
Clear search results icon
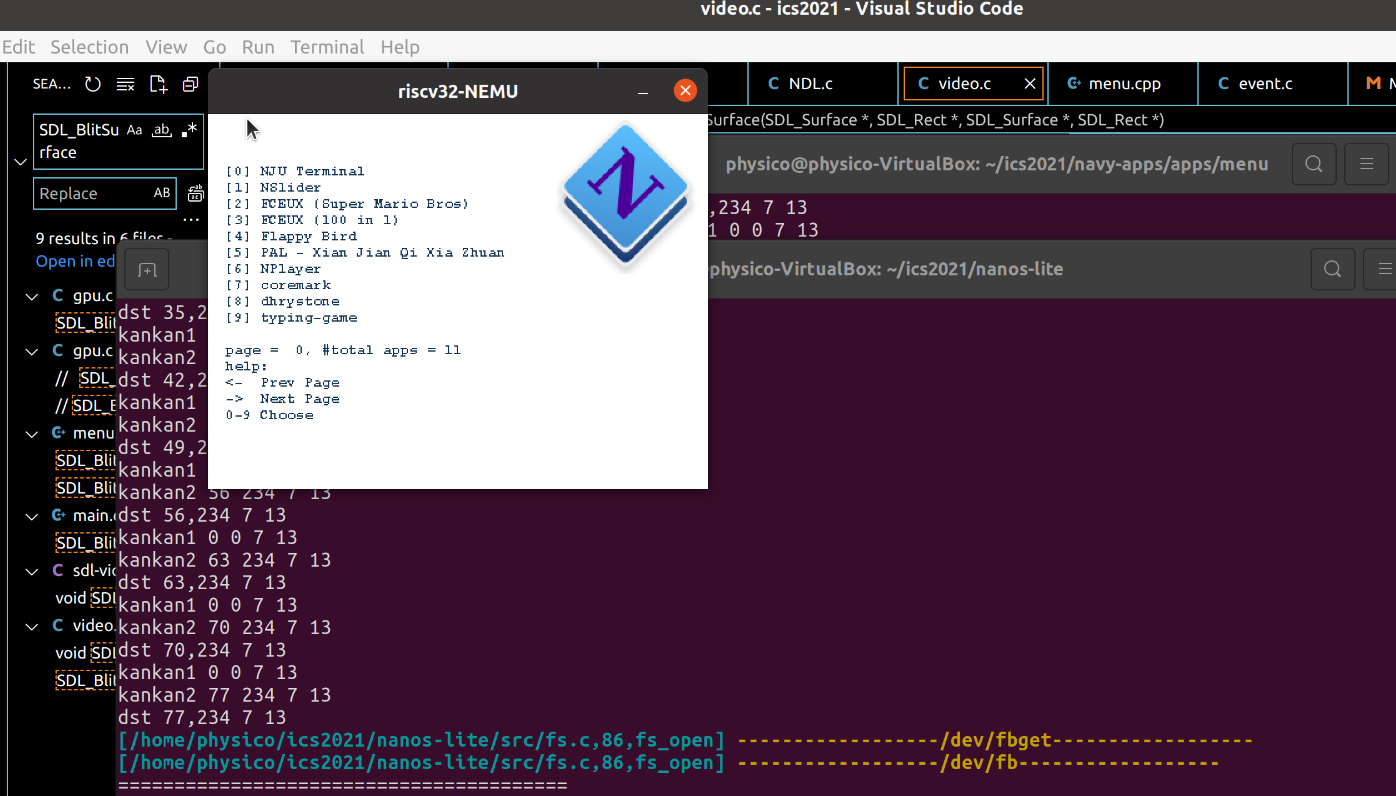(125, 84)
